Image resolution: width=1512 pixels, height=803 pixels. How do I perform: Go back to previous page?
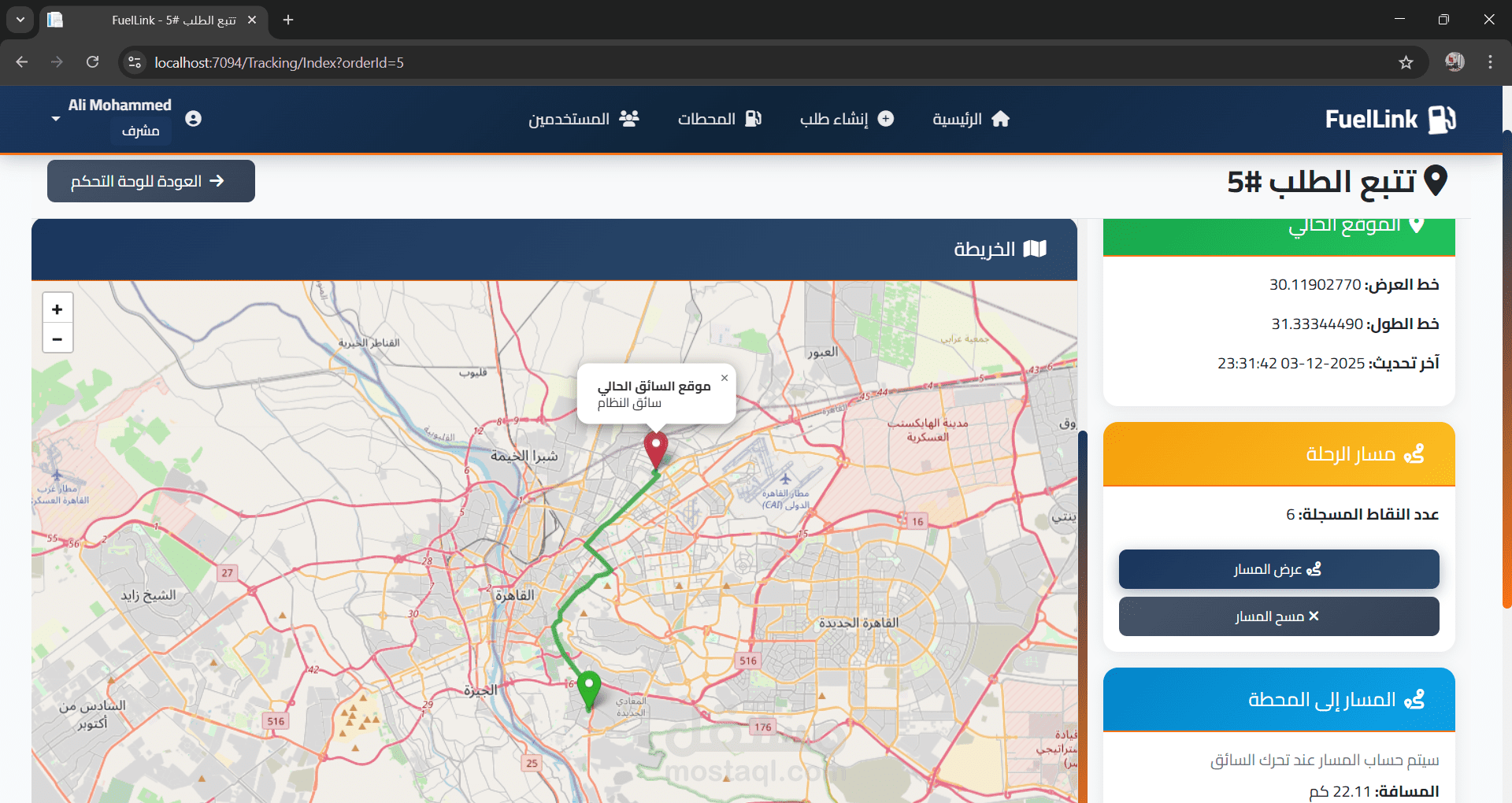pyautogui.click(x=22, y=62)
